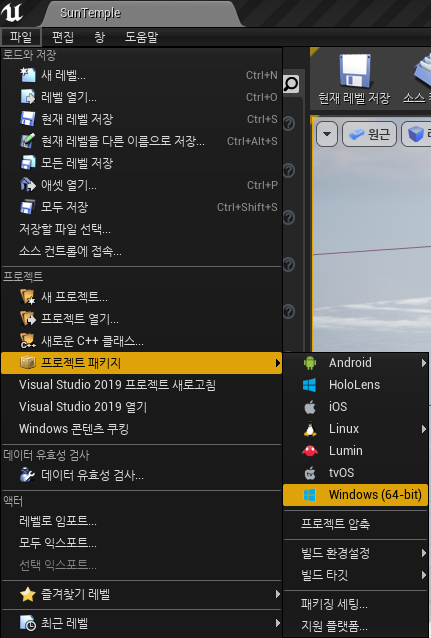Open the 편집 menu
Image resolution: width=431 pixels, height=638 pixels.
(63, 37)
